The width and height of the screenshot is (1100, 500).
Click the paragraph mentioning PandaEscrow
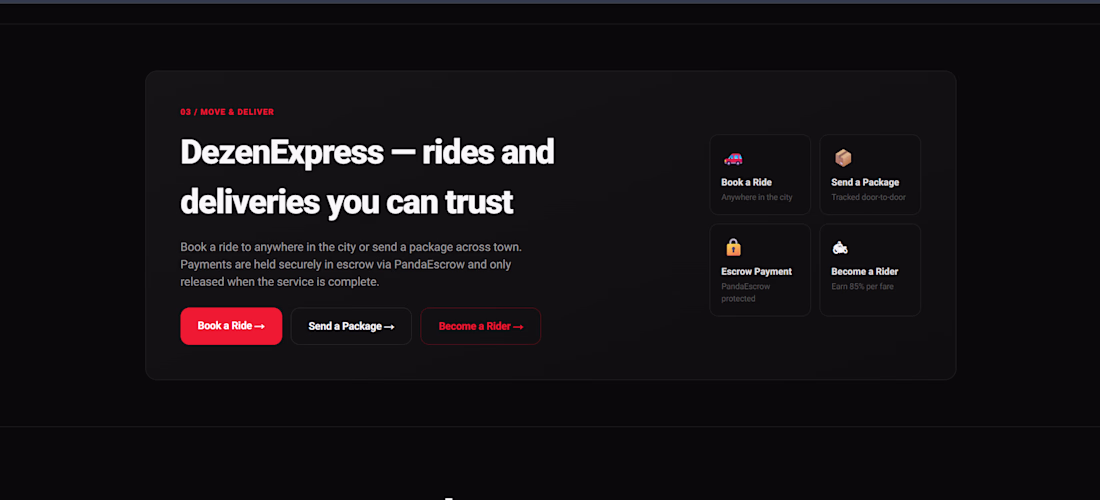[351, 265]
